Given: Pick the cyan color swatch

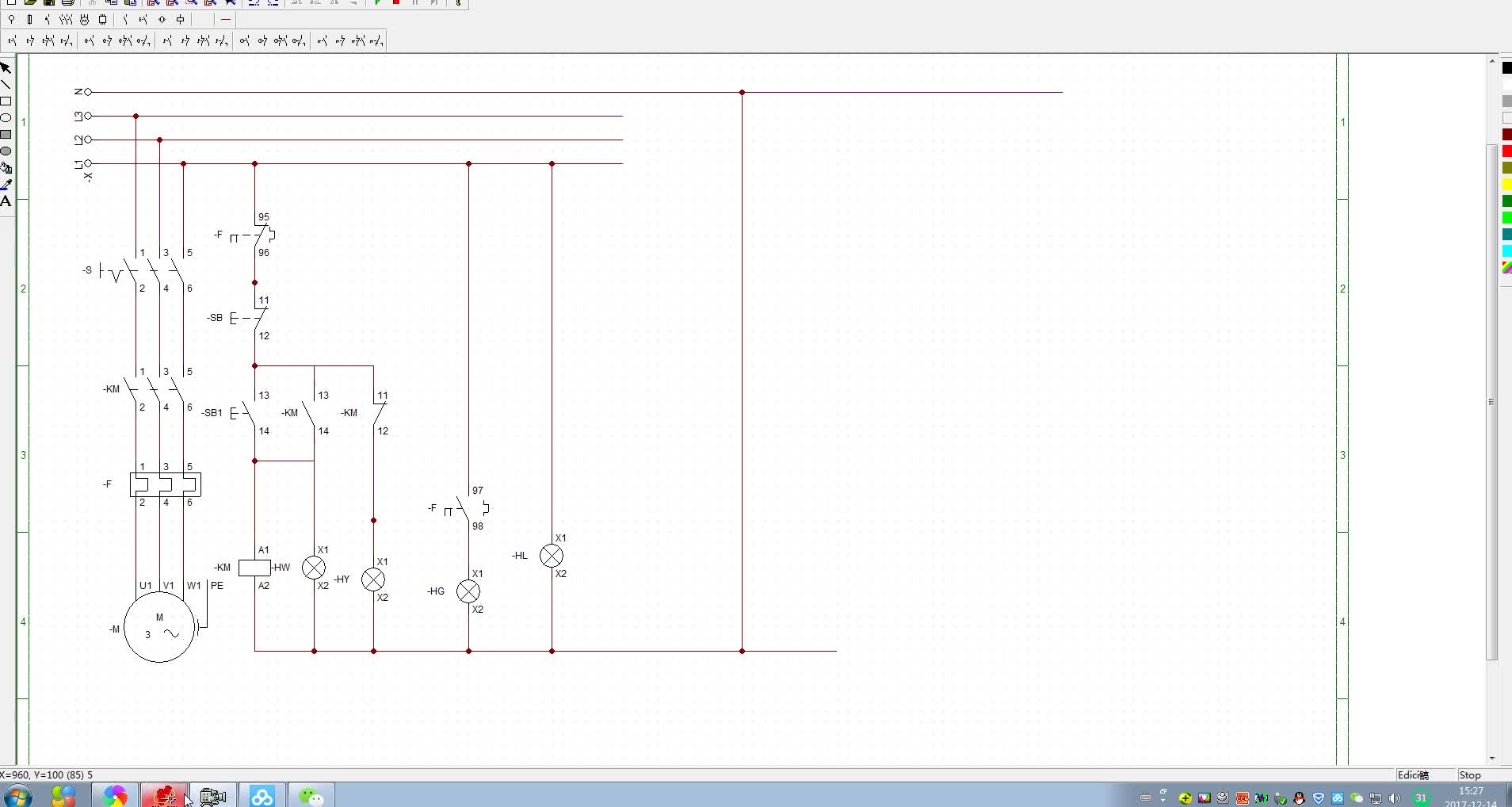Looking at the screenshot, I should [x=1507, y=251].
